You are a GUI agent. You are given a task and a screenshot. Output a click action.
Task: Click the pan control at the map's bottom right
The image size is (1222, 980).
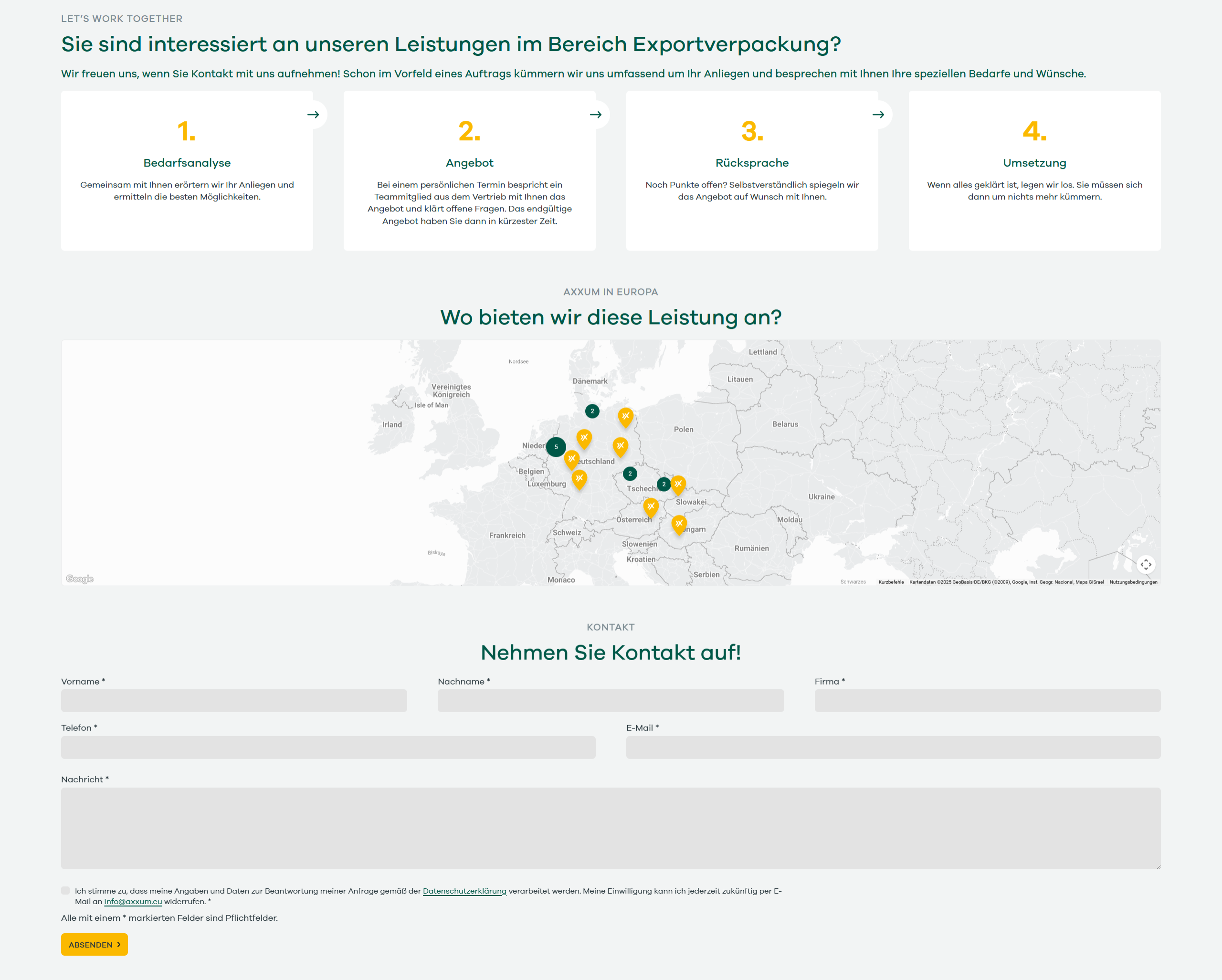(x=1146, y=565)
